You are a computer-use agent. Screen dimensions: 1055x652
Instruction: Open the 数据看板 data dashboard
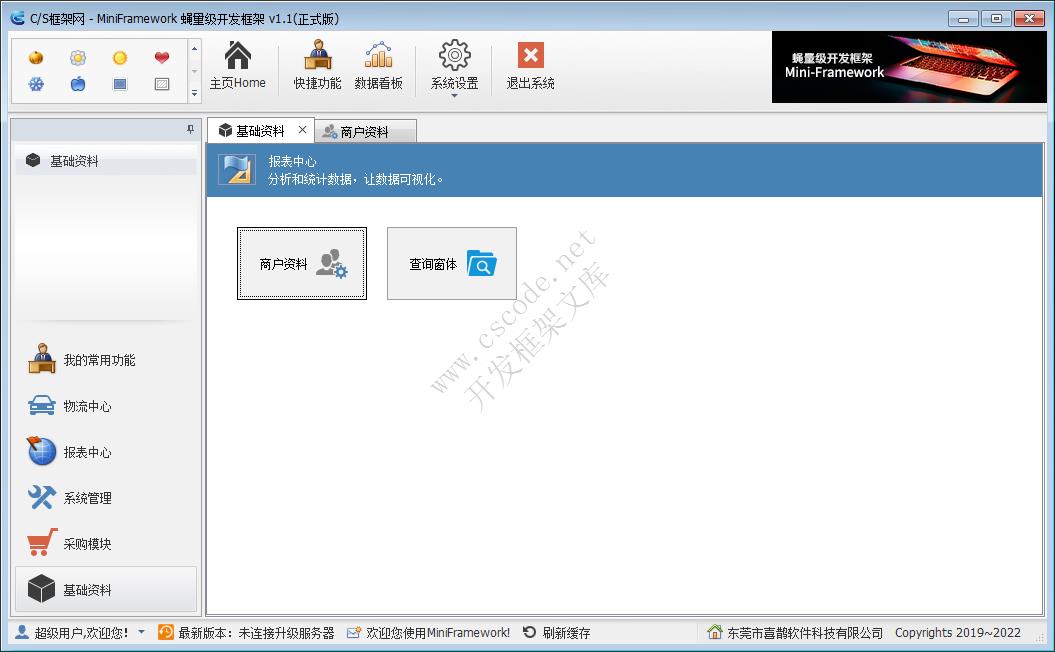pyautogui.click(x=379, y=65)
